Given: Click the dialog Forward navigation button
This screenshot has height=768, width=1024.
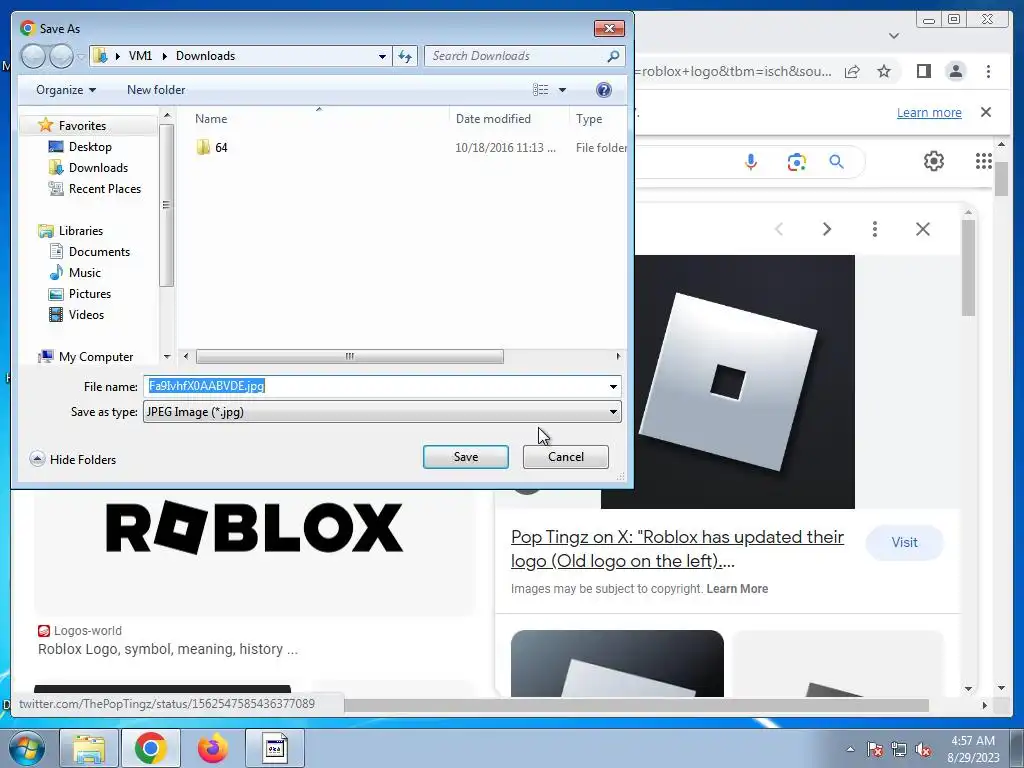Looking at the screenshot, I should click(x=61, y=56).
